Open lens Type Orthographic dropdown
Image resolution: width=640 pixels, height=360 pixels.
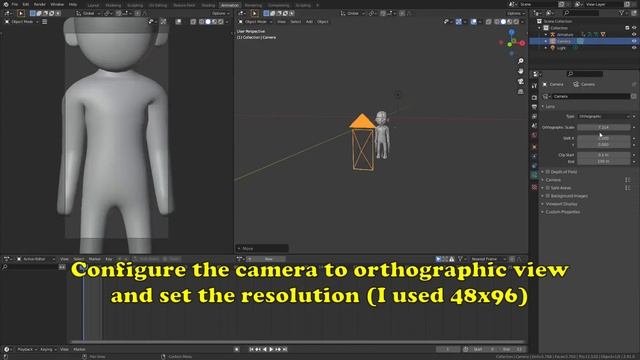(x=604, y=116)
